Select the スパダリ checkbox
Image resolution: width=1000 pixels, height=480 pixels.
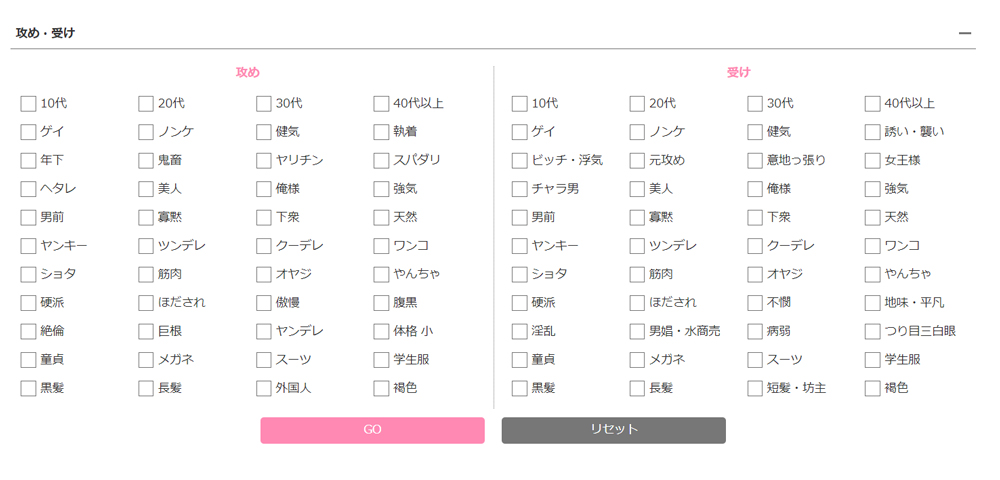click(382, 160)
